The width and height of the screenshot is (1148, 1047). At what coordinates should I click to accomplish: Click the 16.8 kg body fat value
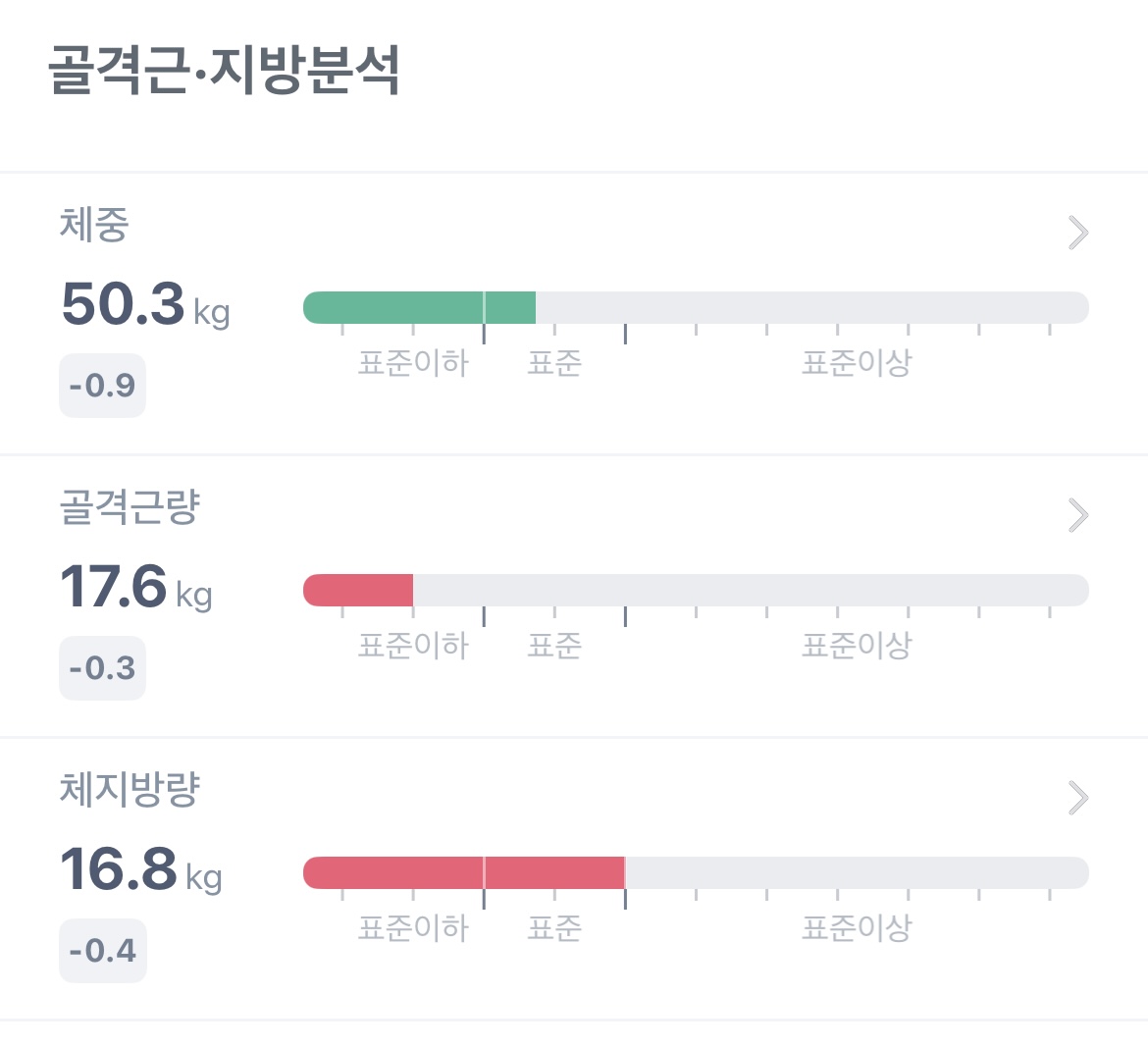[x=140, y=869]
